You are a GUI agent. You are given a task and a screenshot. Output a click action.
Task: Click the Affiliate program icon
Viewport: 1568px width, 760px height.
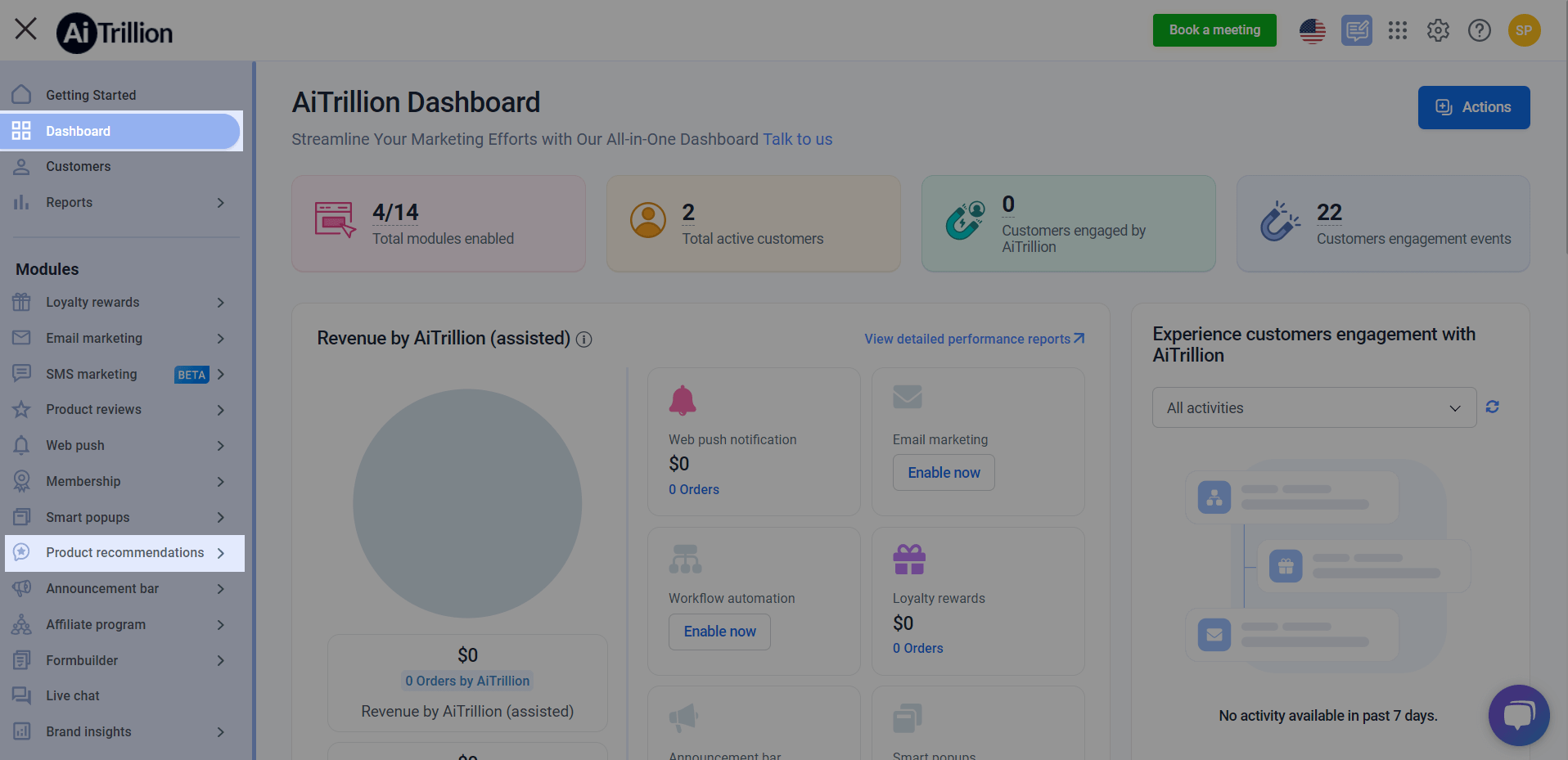[x=22, y=624]
